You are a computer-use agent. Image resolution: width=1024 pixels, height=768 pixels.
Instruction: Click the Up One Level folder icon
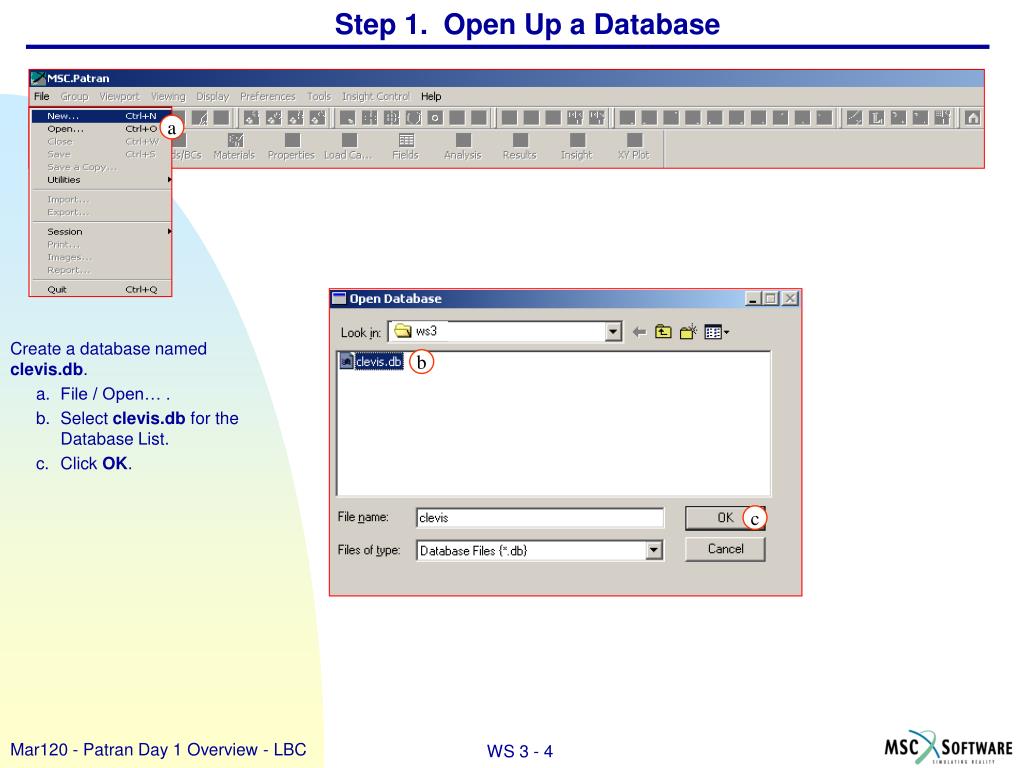pyautogui.click(x=663, y=332)
